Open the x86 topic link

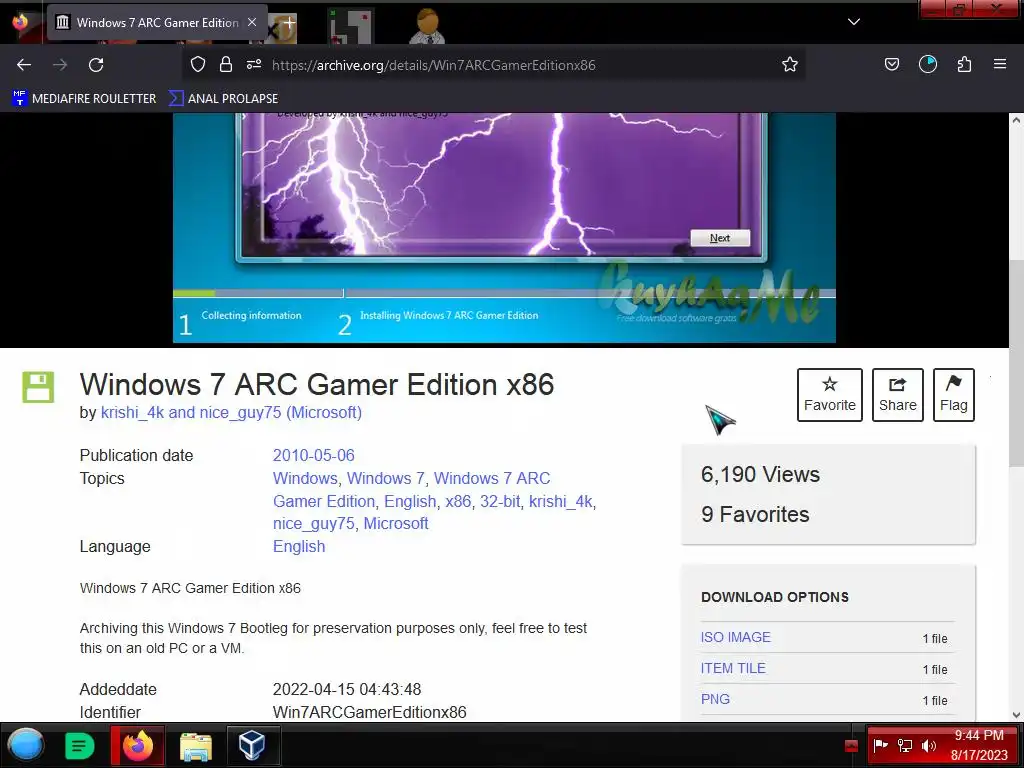(458, 501)
